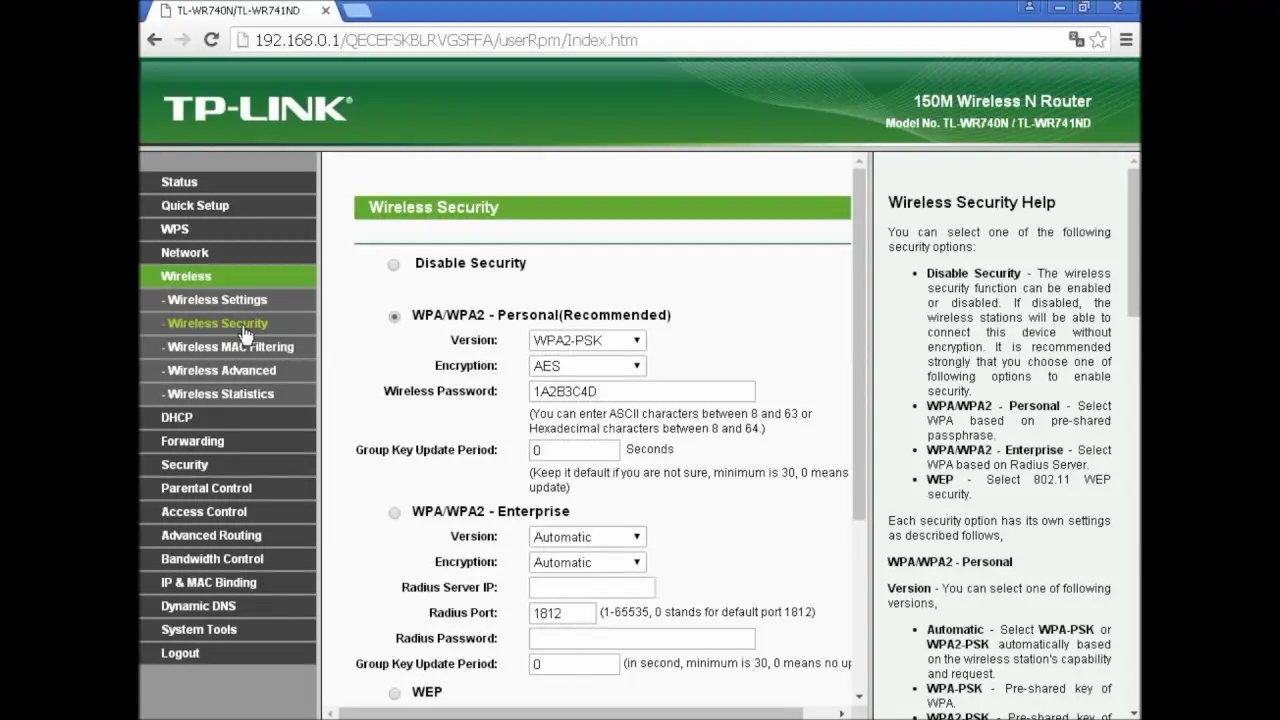
Task: Open the WPS menu
Action: click(228, 229)
